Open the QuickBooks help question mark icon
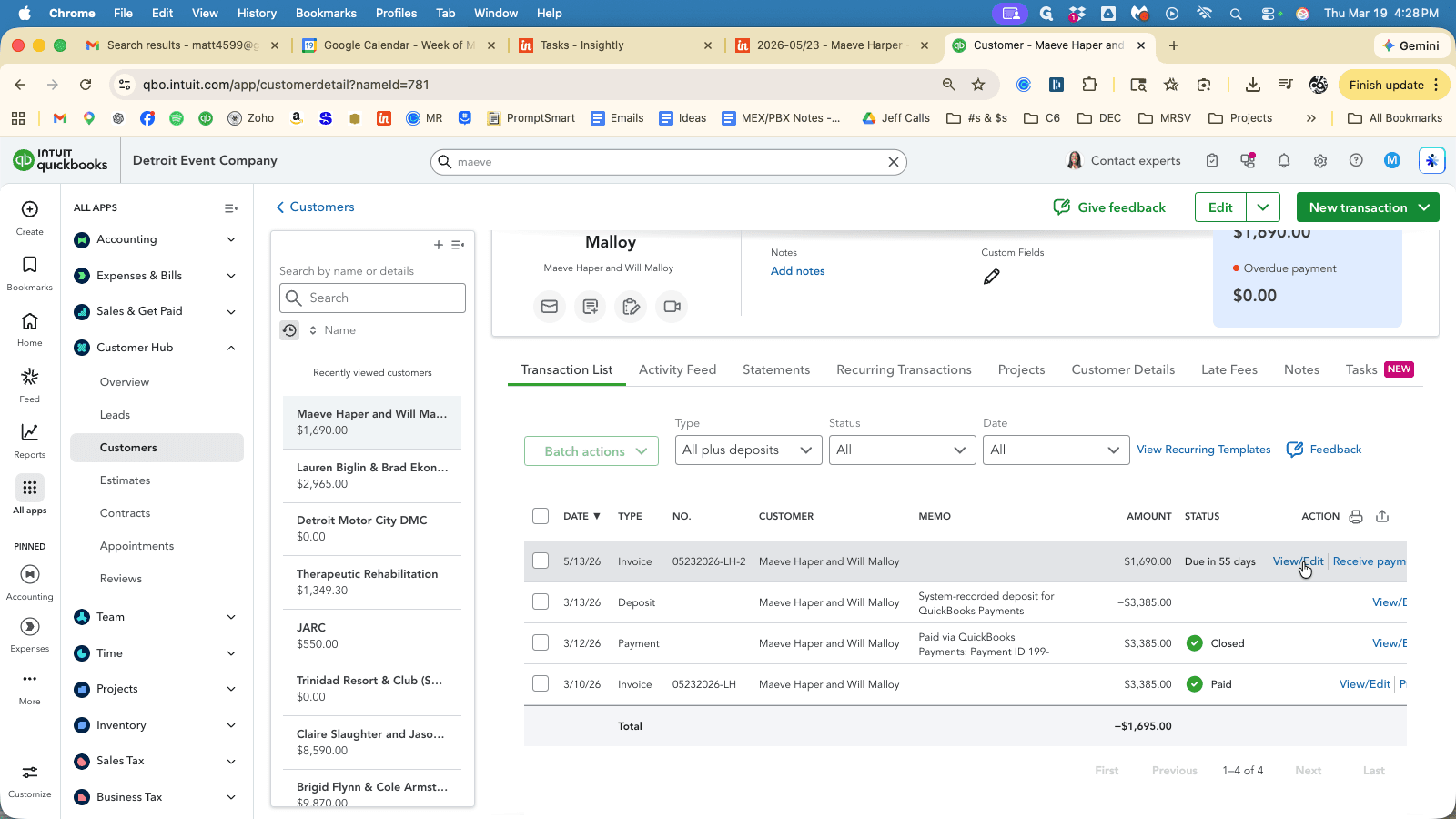 coord(1356,161)
